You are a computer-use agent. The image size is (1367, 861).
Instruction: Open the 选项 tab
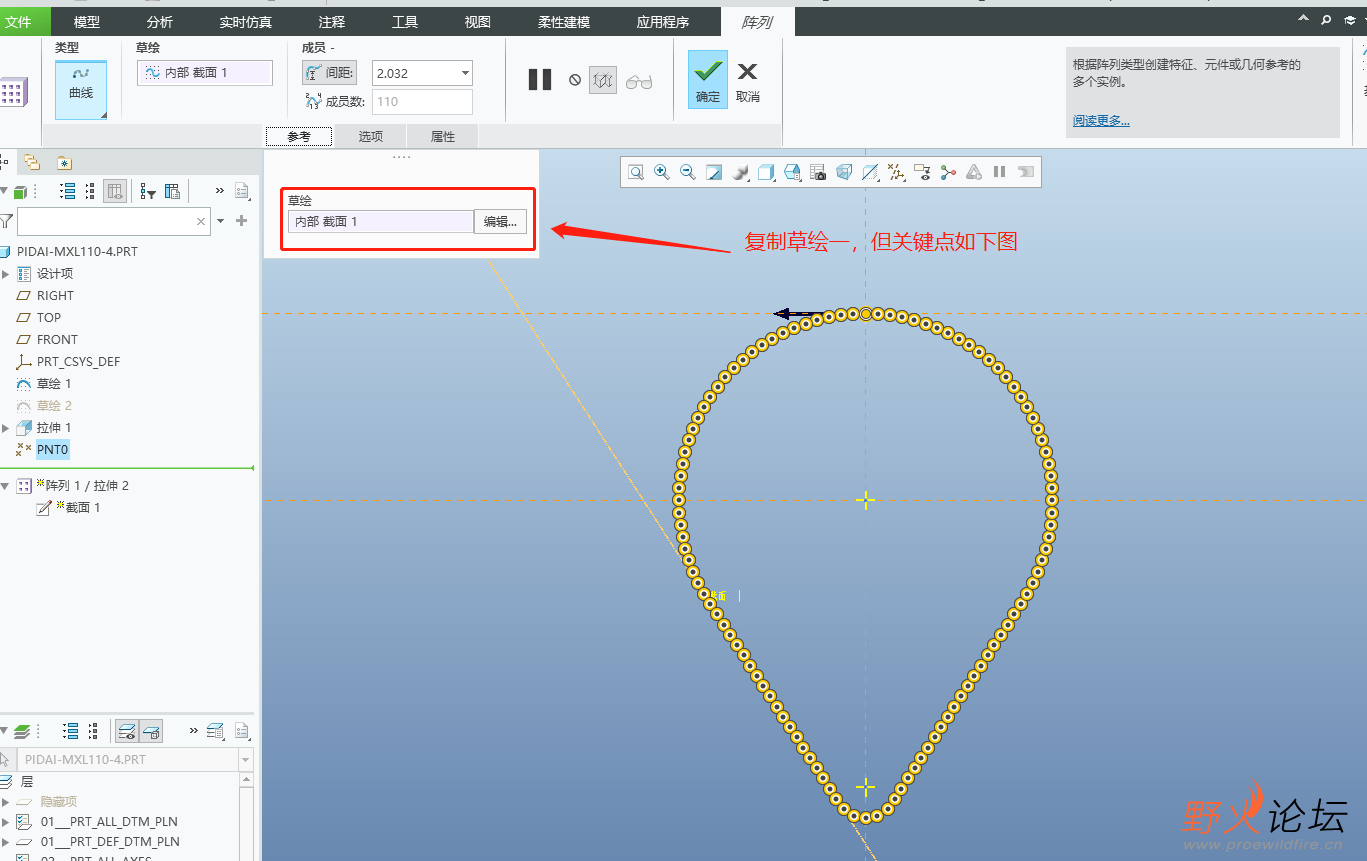371,136
